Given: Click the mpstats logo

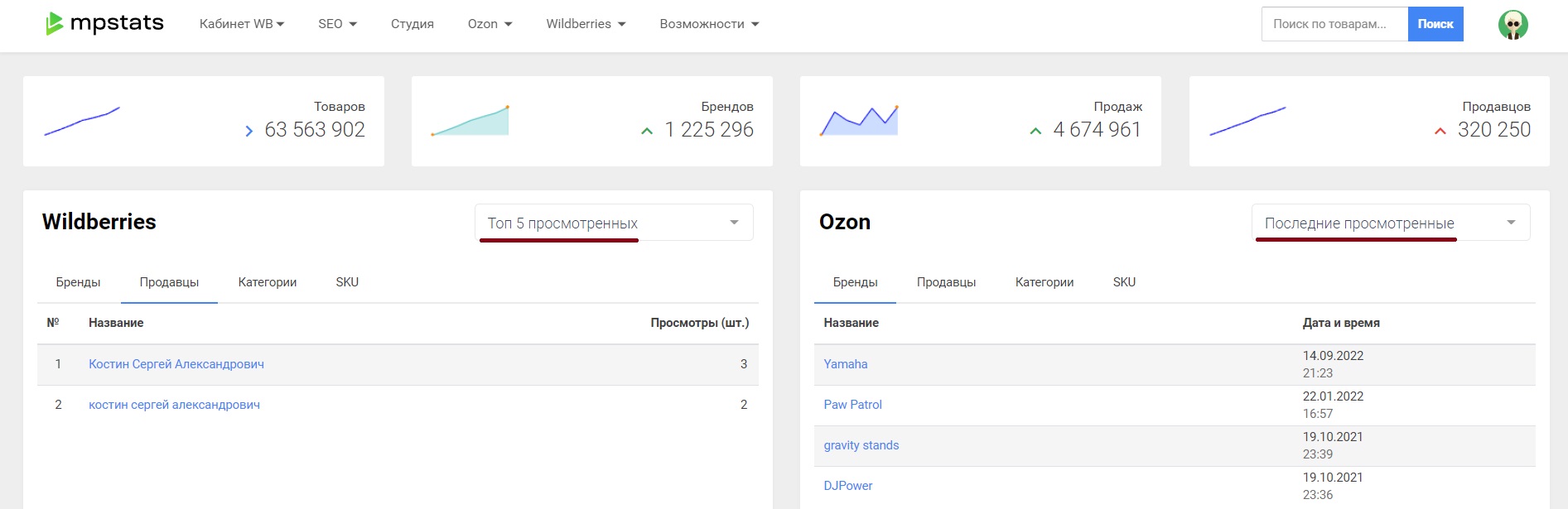Looking at the screenshot, I should pyautogui.click(x=105, y=24).
